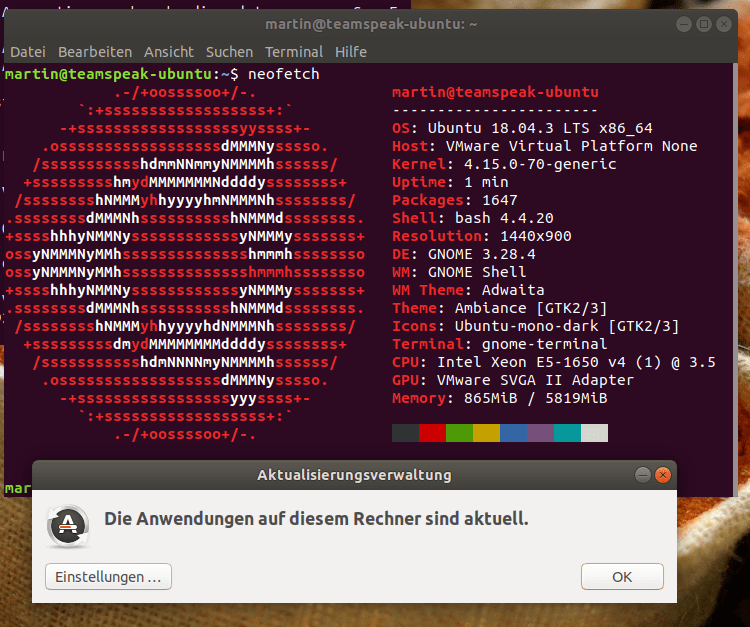The height and width of the screenshot is (627, 750).
Task: Click the Shell value bash 4.4.20
Action: tap(504, 218)
